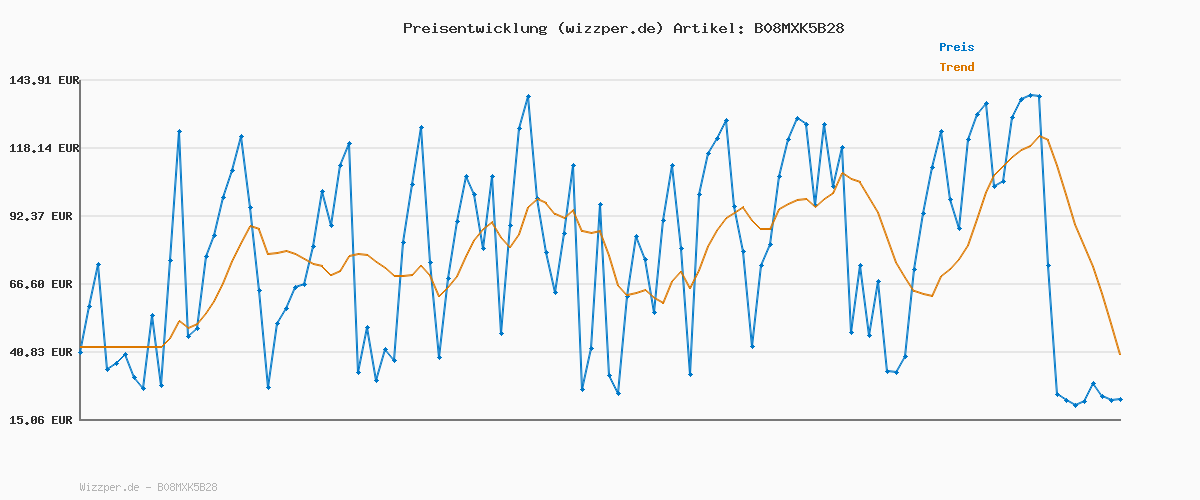Image resolution: width=1200 pixels, height=500 pixels.
Task: Click the first blue price point at left edge
Action: 81,352
